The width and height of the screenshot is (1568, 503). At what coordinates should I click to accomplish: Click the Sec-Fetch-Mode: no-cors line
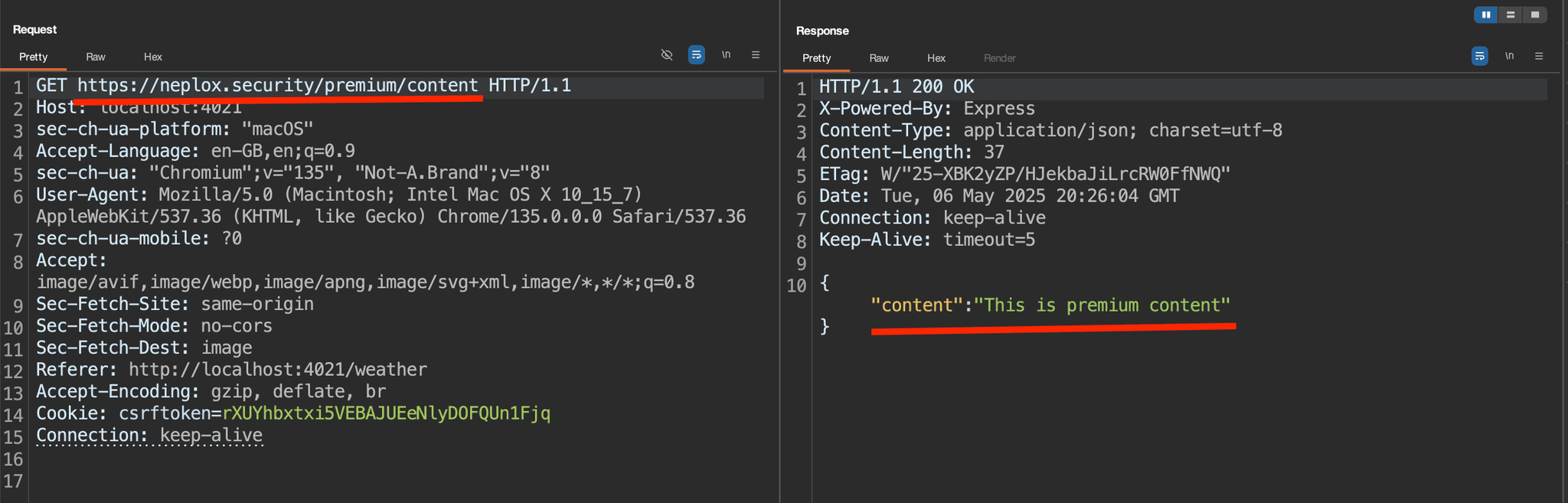pos(154,325)
